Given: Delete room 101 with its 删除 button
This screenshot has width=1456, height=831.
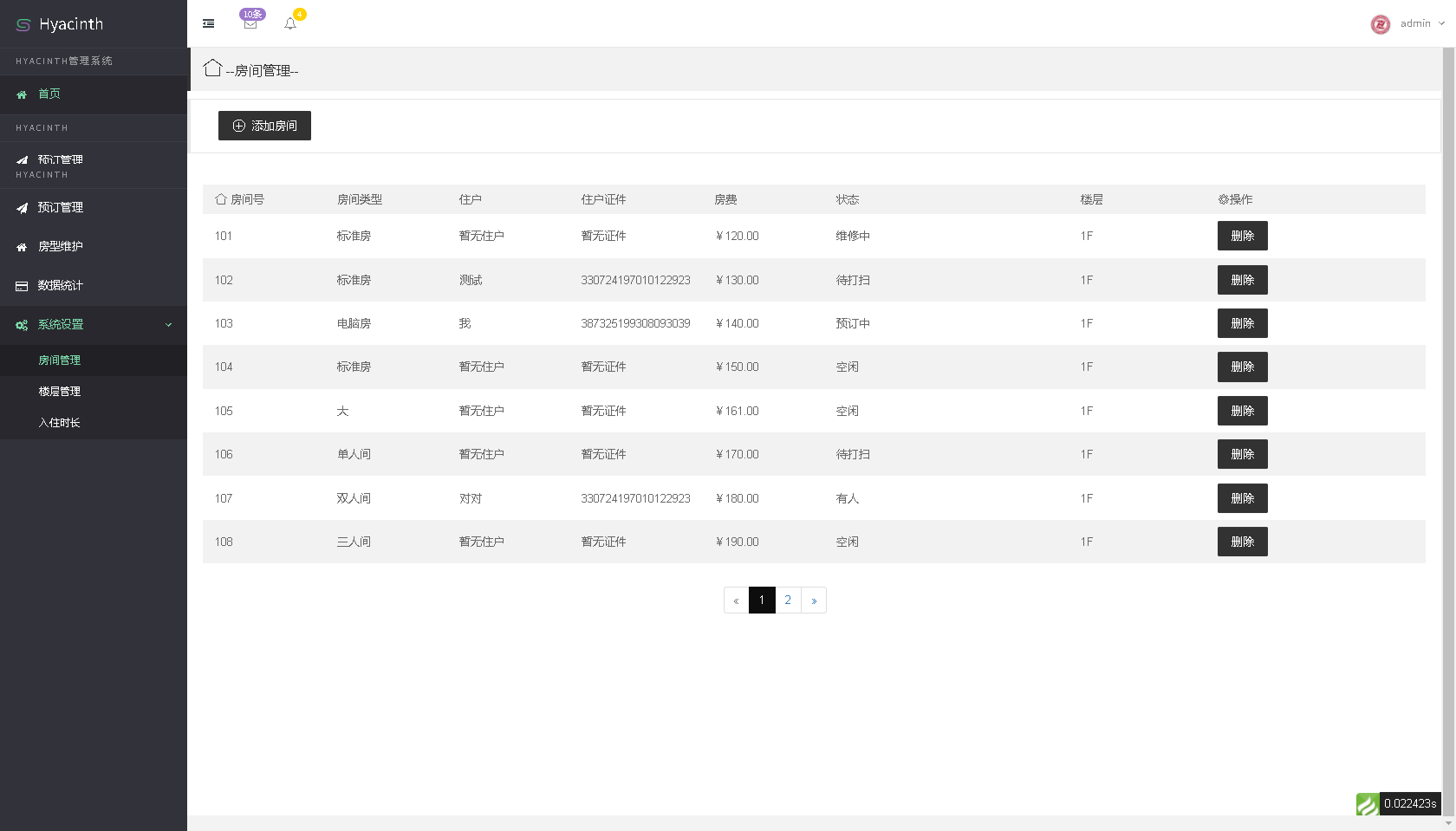Looking at the screenshot, I should point(1242,235).
